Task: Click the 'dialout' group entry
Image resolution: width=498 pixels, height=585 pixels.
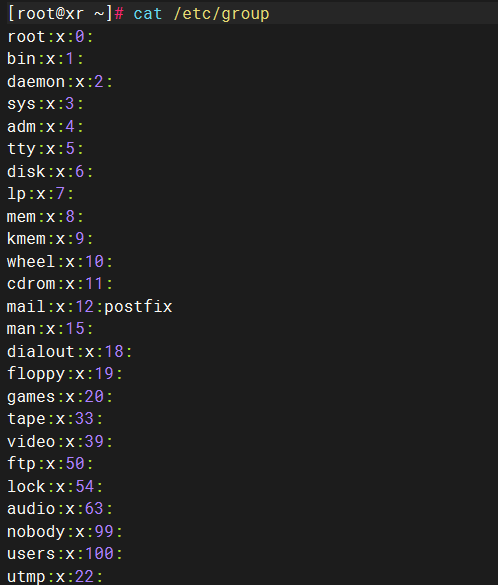Action: [x=70, y=351]
